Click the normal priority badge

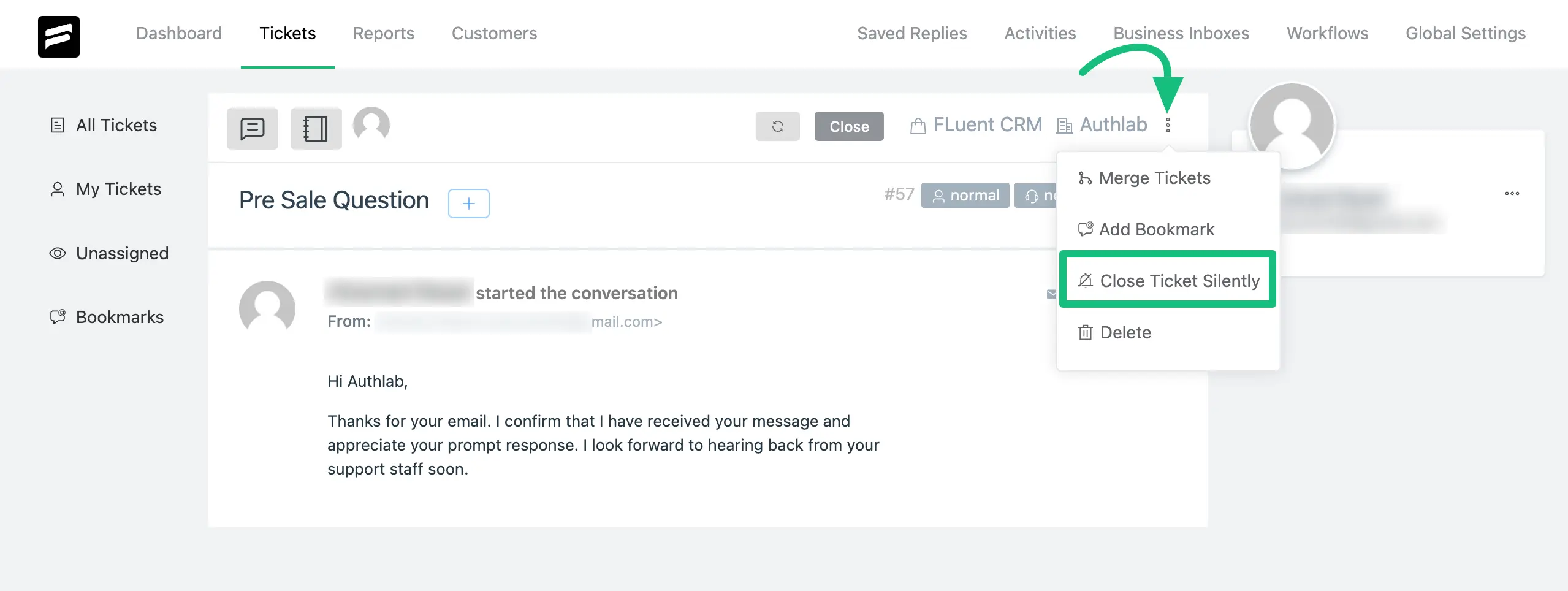click(965, 196)
